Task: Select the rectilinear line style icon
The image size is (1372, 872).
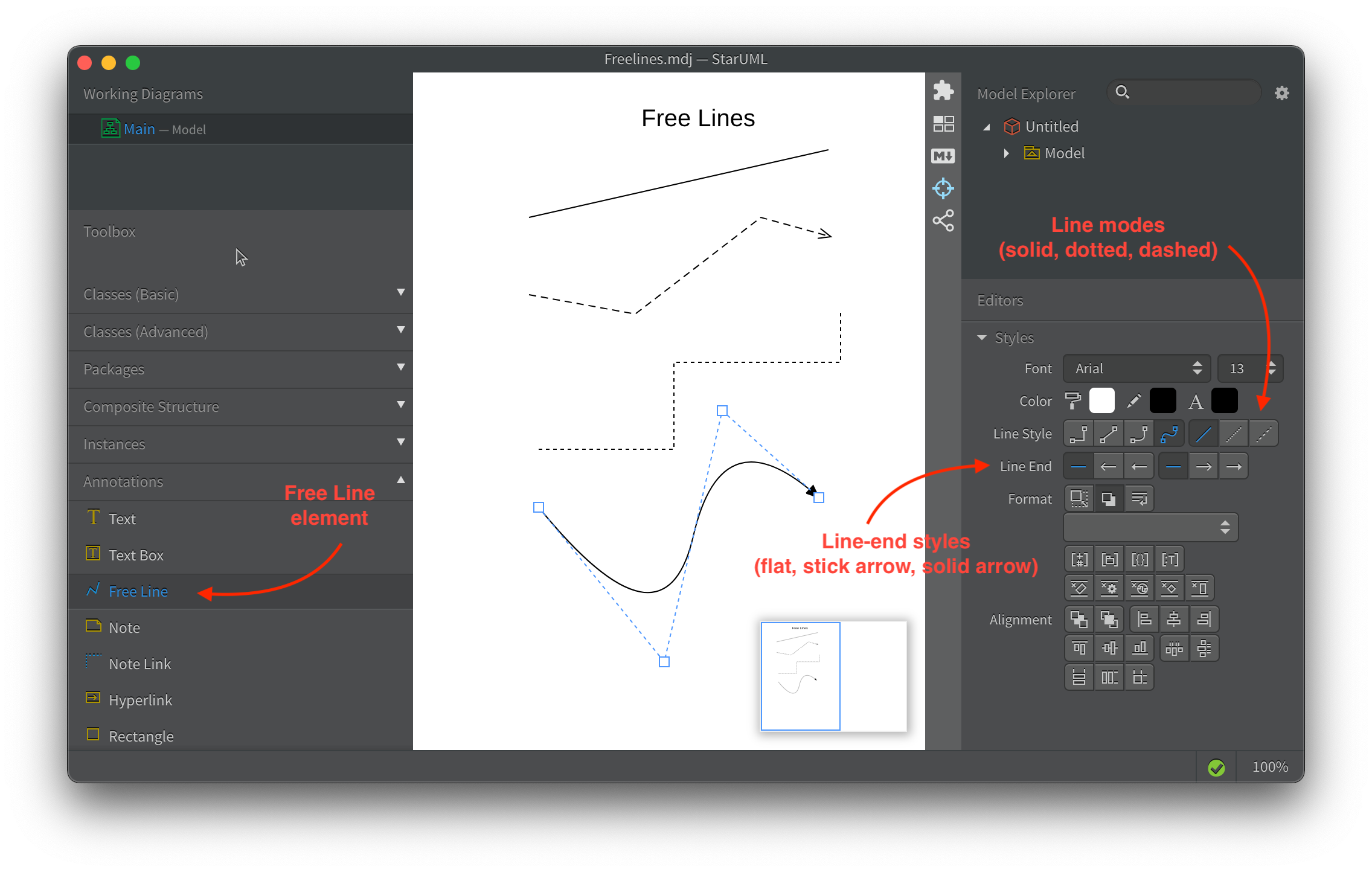Action: [1079, 434]
